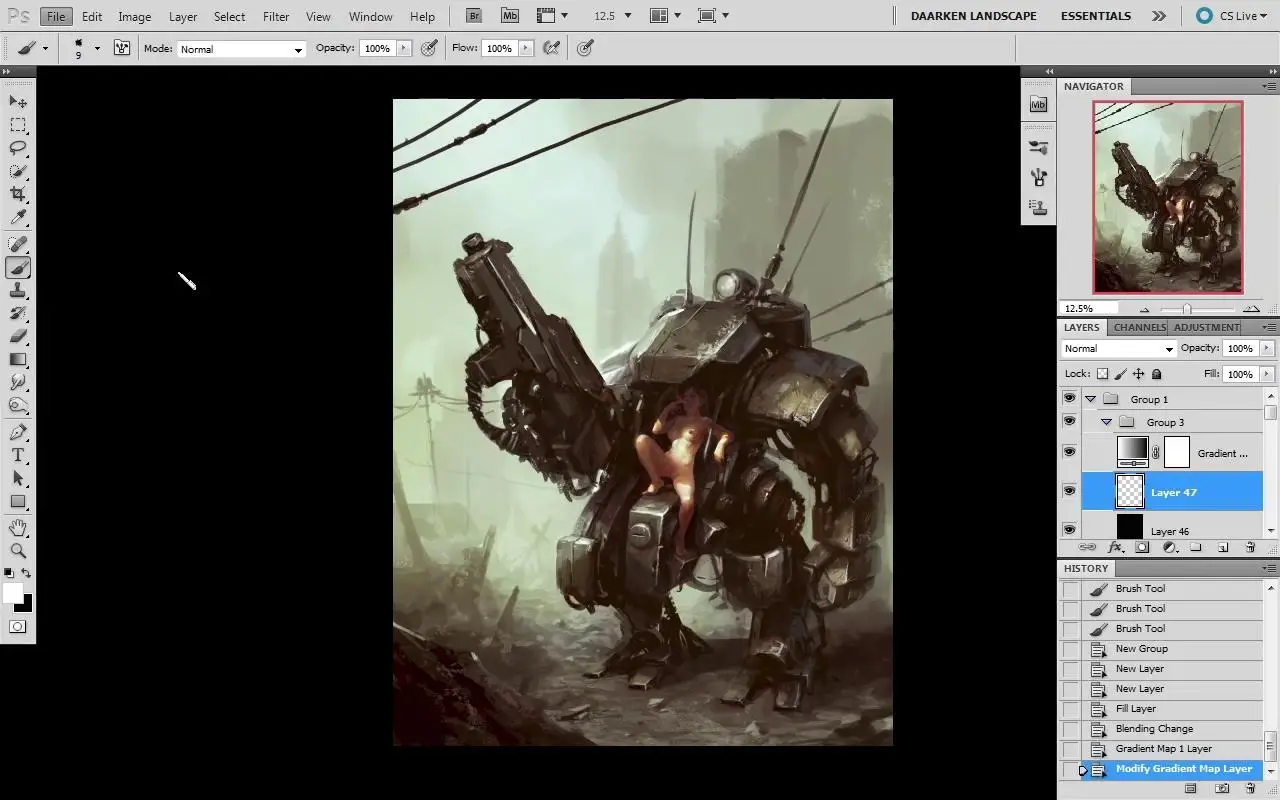Hide Layer 46
The image size is (1280, 800).
pyautogui.click(x=1070, y=529)
